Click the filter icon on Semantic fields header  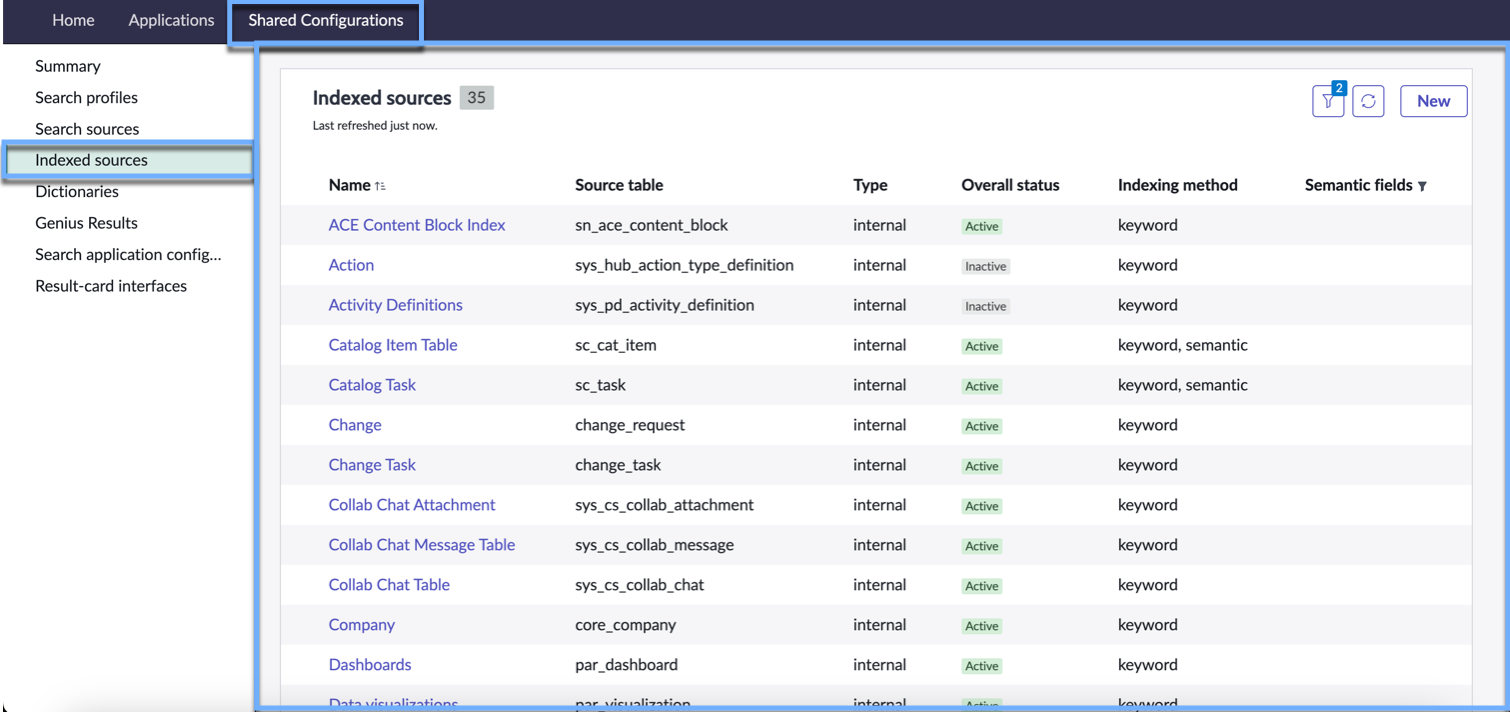click(x=1422, y=186)
